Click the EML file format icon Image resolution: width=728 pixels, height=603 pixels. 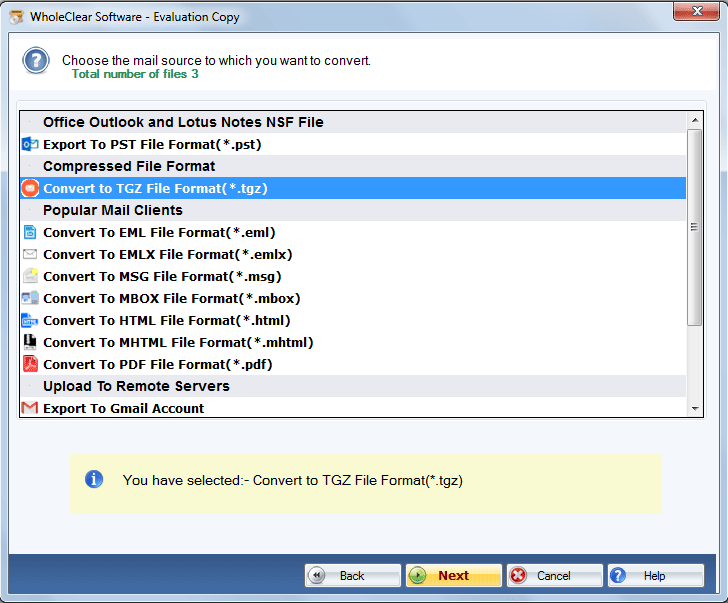(x=30, y=232)
